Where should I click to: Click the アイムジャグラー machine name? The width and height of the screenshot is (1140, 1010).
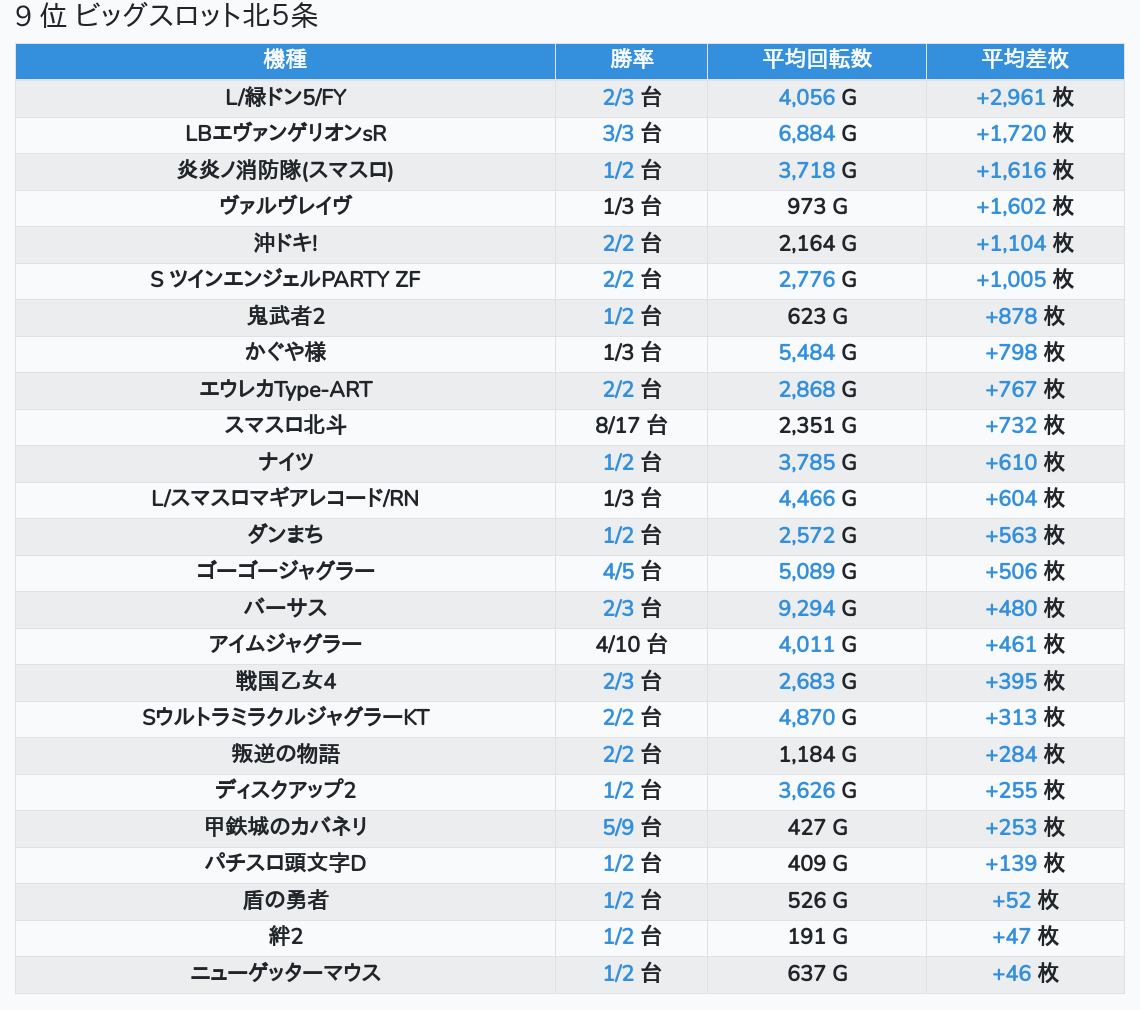coord(285,644)
